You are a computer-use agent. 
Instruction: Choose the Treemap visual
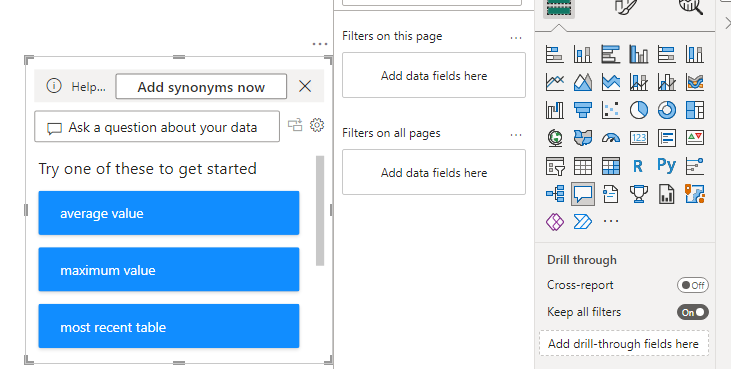click(x=695, y=110)
